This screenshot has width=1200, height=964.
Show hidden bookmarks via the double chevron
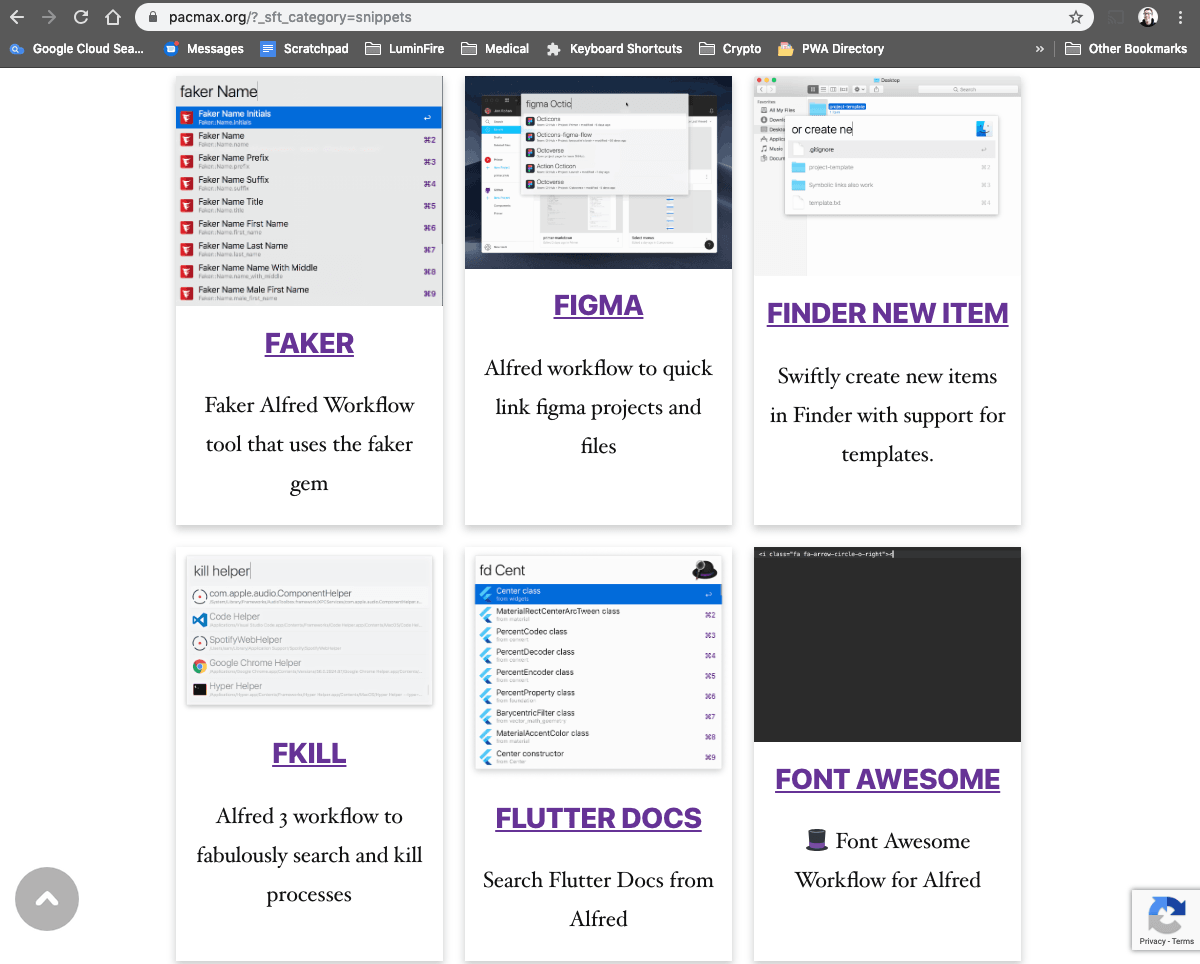point(1040,48)
